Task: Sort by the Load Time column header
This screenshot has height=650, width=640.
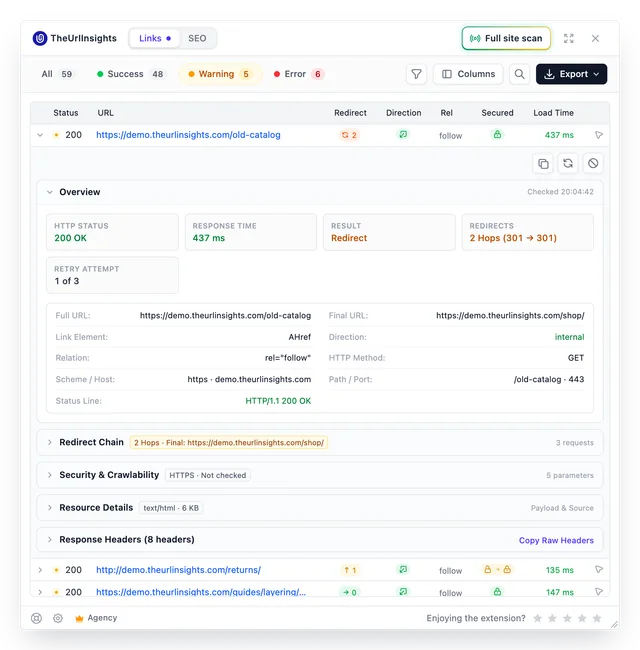Action: [553, 113]
